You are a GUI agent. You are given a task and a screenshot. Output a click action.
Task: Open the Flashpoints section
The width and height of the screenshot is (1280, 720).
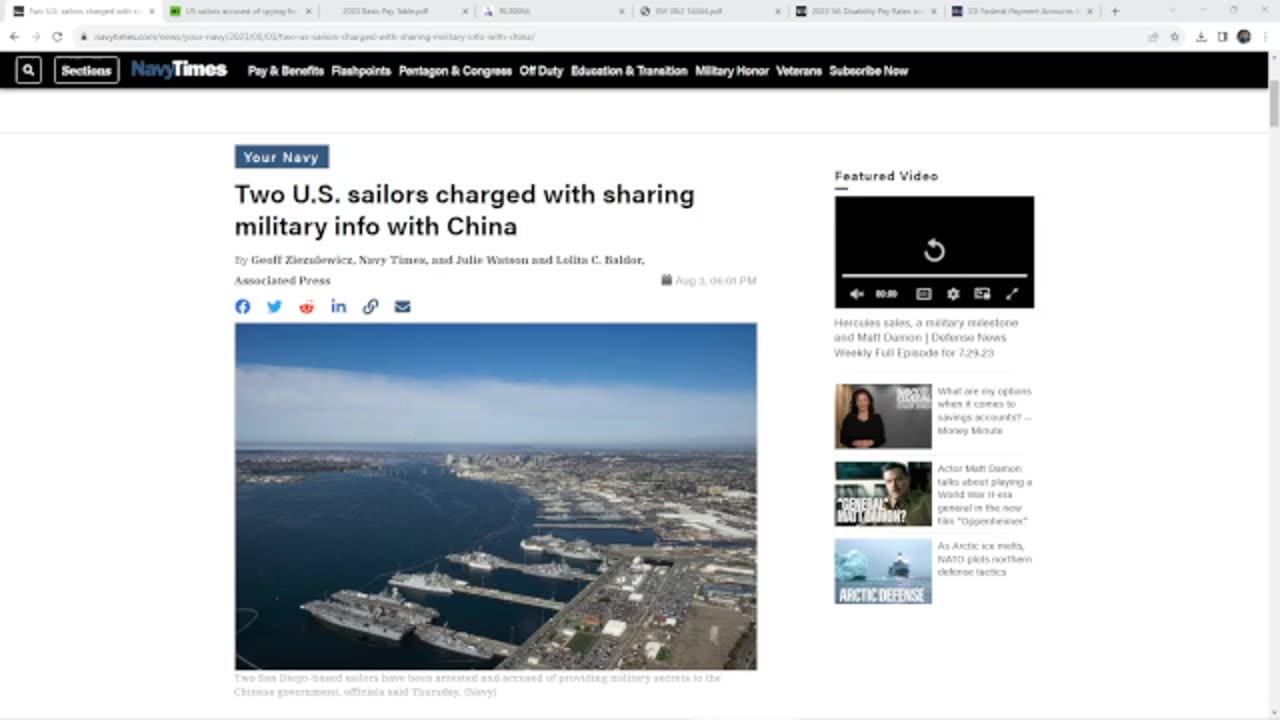361,71
